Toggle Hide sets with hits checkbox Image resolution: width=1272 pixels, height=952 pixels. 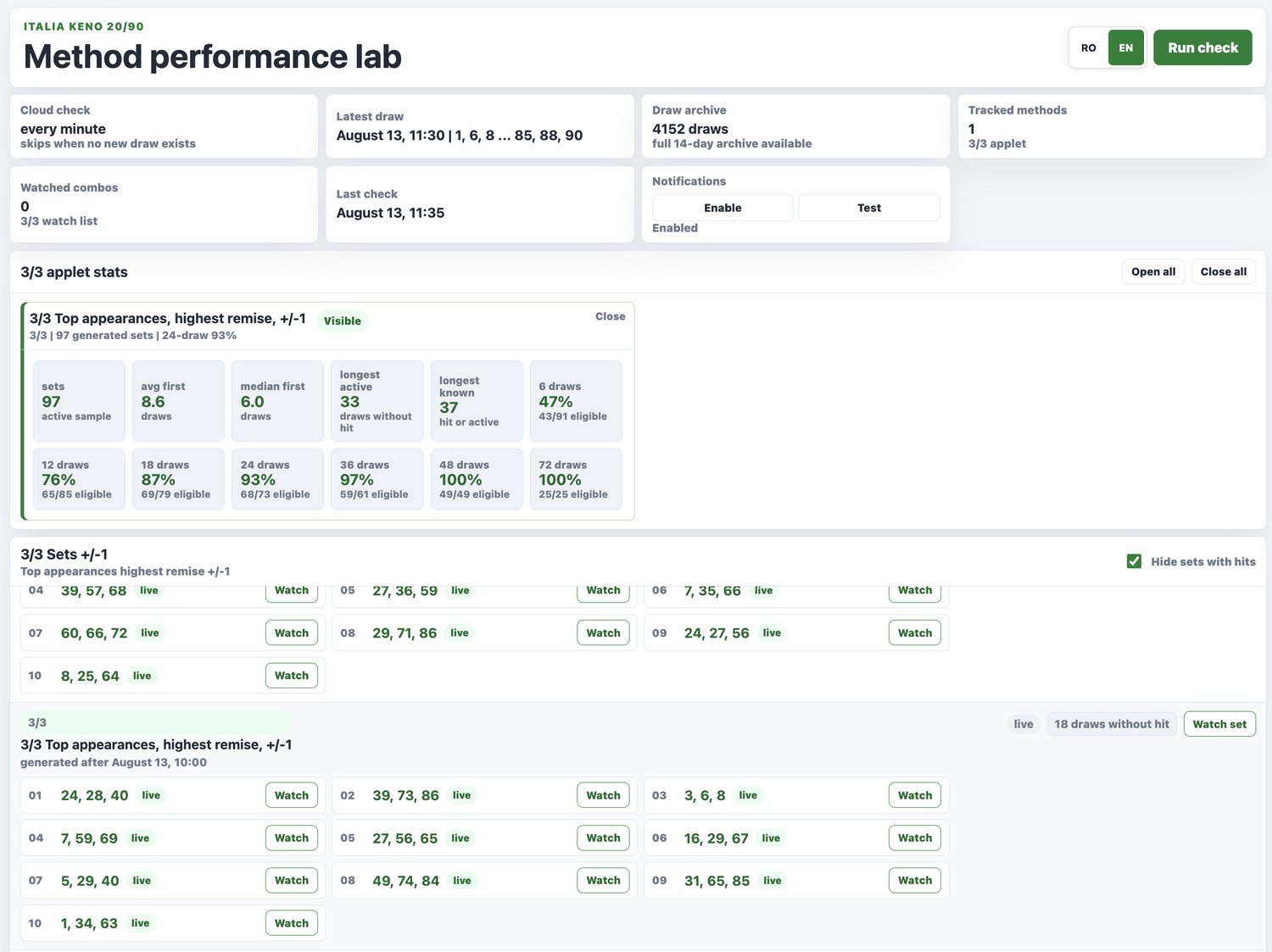pos(1134,561)
